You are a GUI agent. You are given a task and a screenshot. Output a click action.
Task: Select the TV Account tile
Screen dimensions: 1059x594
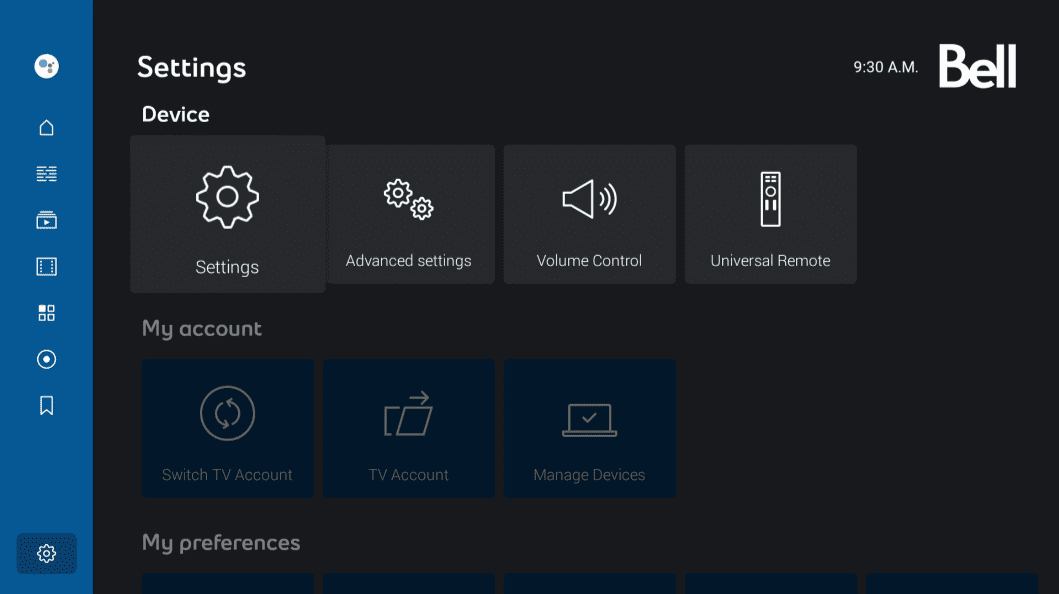tap(408, 428)
